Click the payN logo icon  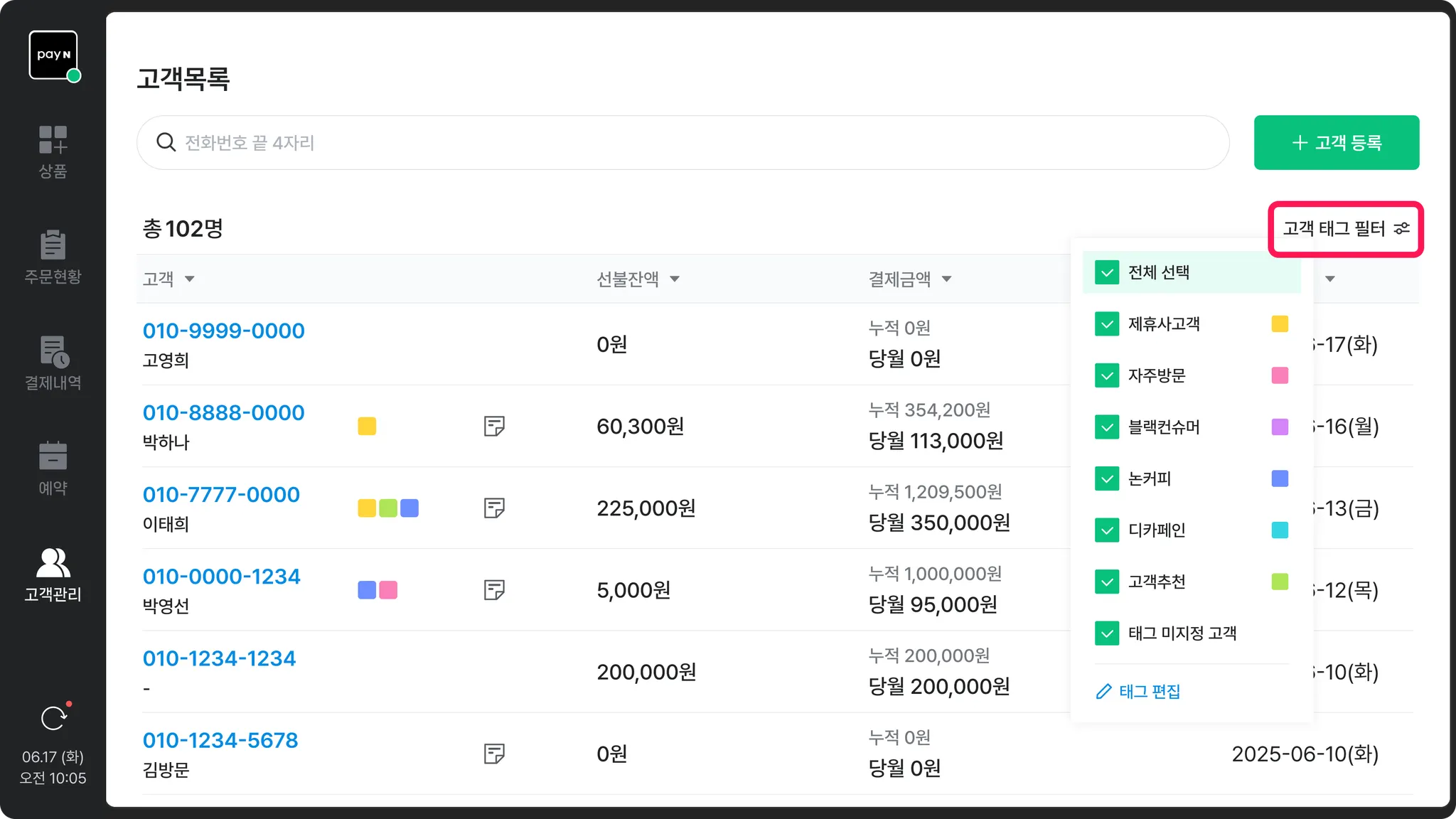(x=53, y=55)
